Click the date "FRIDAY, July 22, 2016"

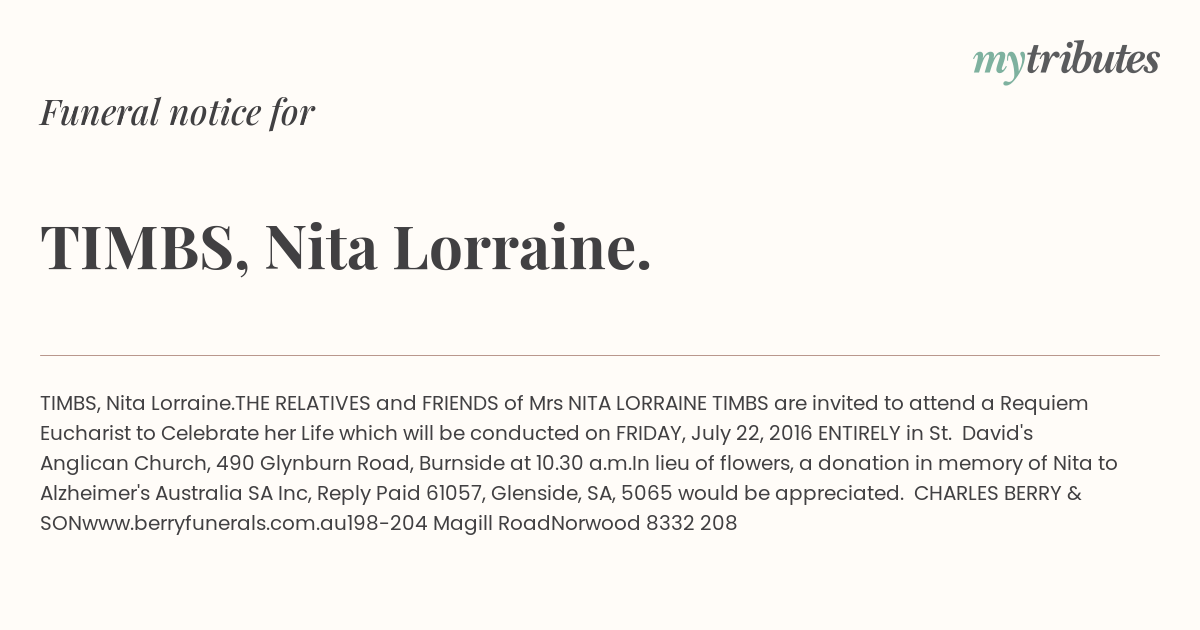714,433
